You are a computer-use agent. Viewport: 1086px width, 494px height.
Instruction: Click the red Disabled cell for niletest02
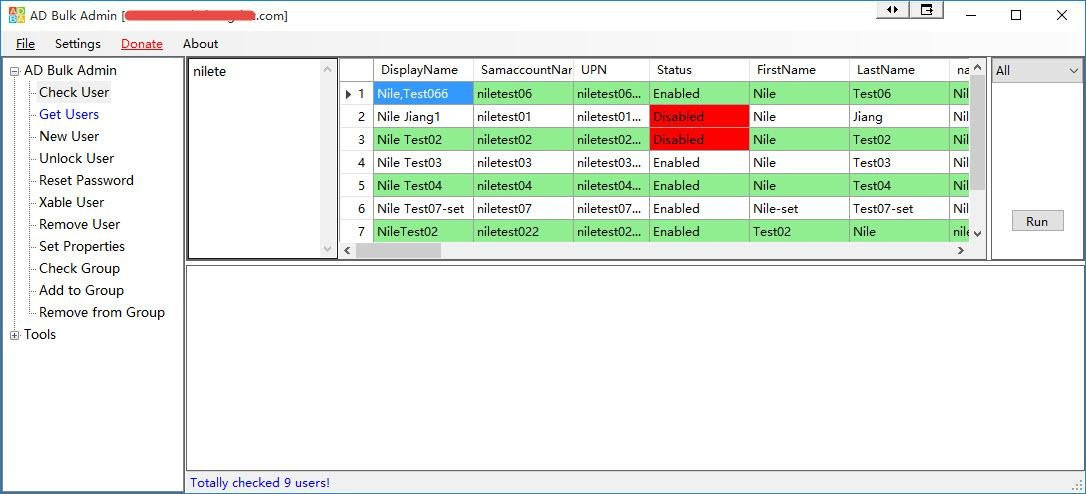pyautogui.click(x=699, y=139)
